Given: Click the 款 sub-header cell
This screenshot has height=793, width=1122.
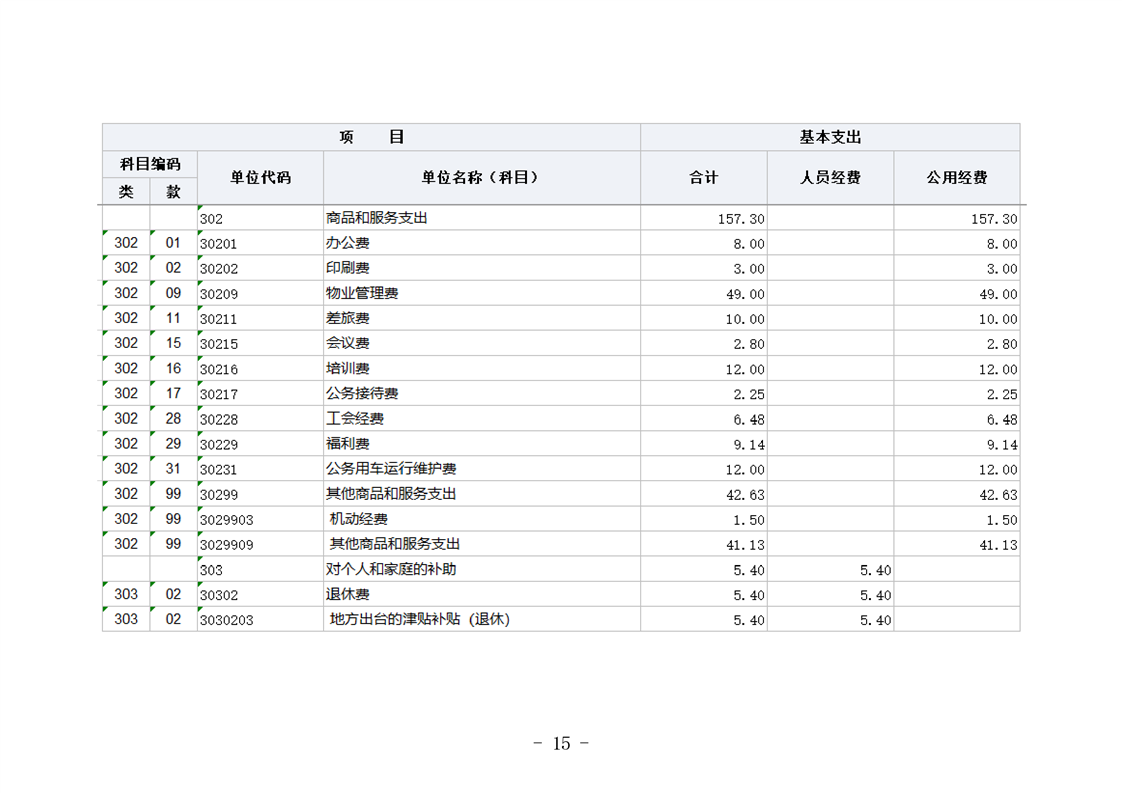Looking at the screenshot, I should [174, 191].
